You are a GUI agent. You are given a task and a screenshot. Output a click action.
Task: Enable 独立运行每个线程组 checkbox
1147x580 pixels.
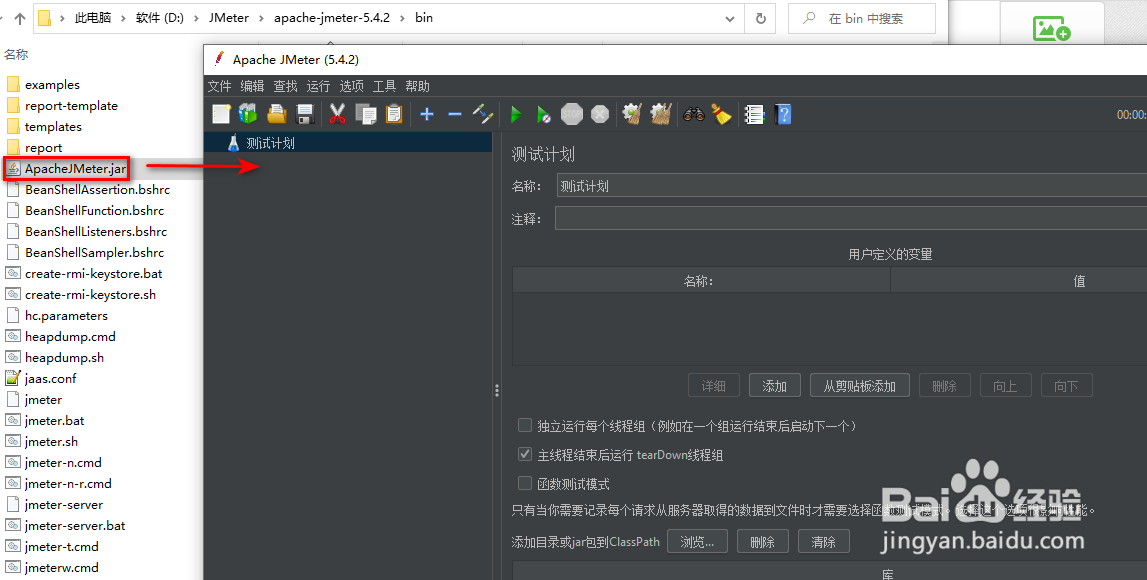coord(525,424)
